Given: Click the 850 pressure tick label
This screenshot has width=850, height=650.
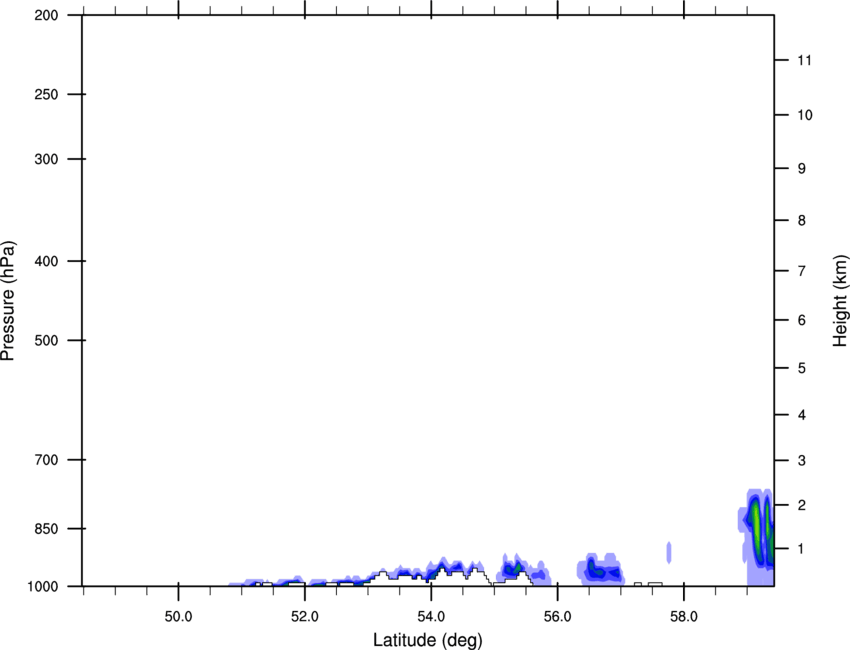Looking at the screenshot, I should point(46,528).
